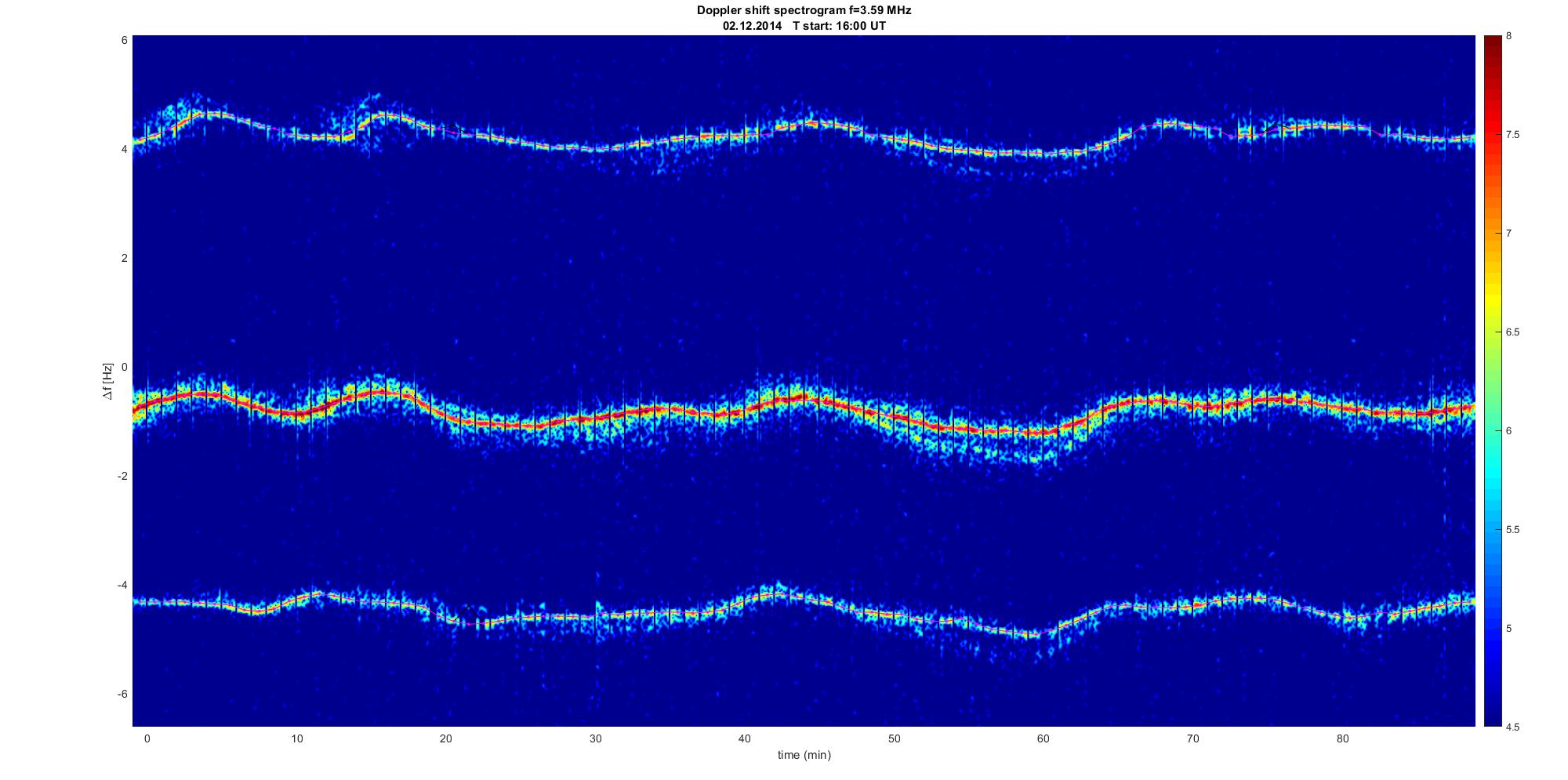1568x780 pixels.
Task: Click y-axis tick label -2
Action: [122, 476]
